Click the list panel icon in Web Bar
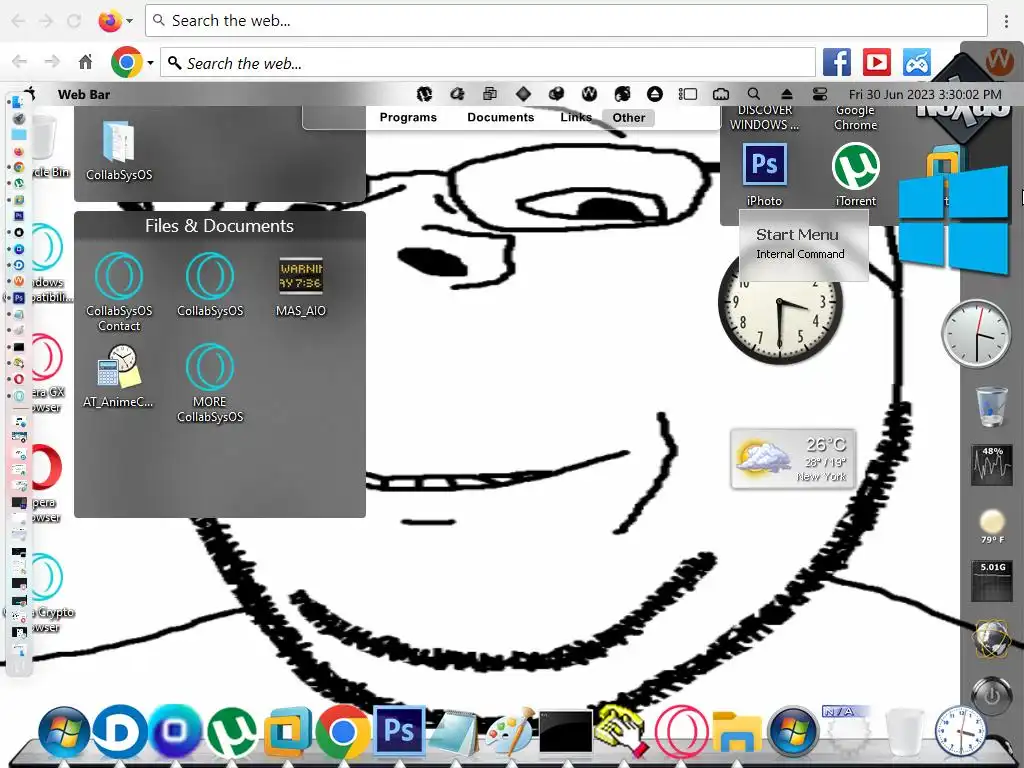1024x768 pixels. coord(688,94)
